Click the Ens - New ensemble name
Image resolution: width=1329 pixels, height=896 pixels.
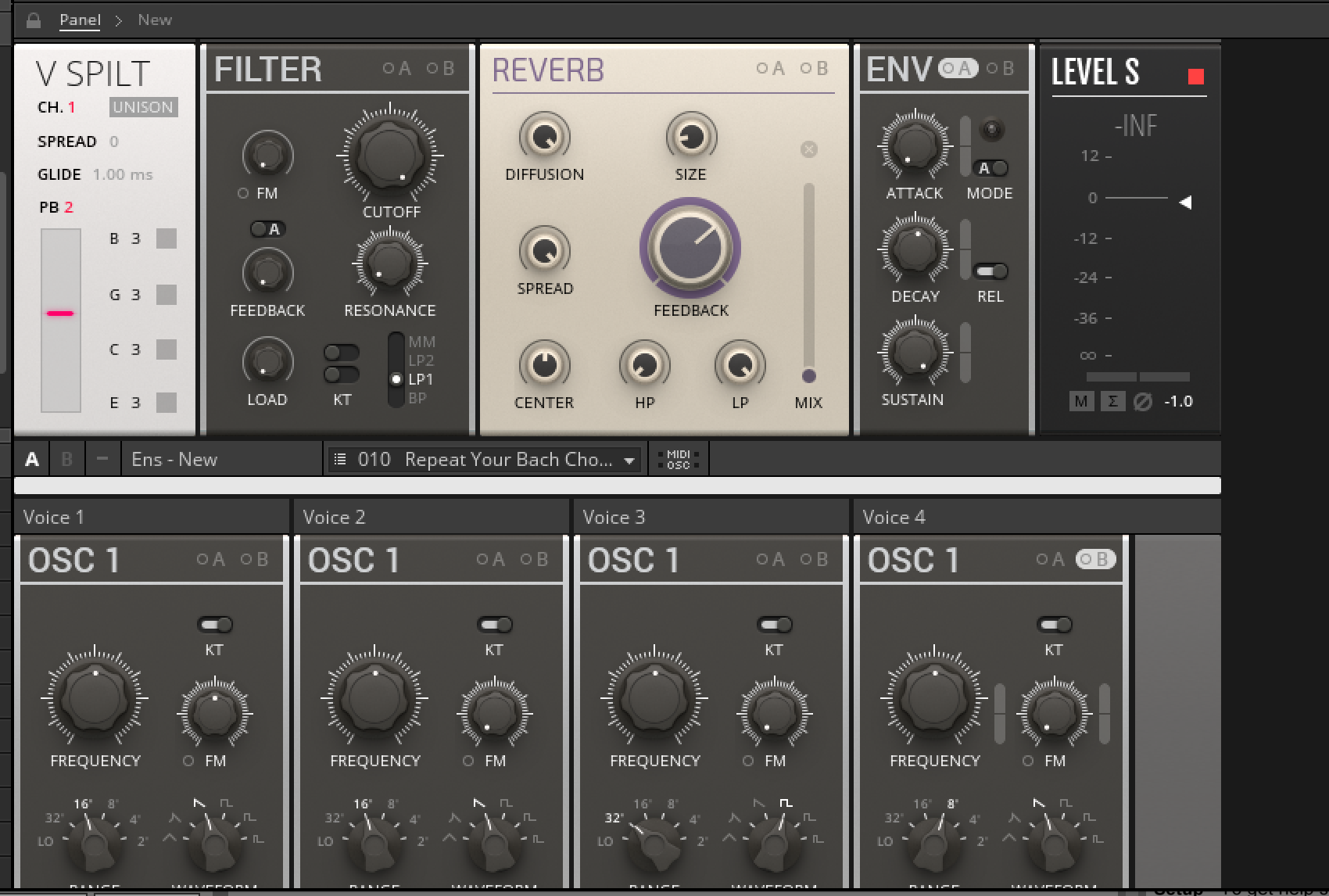click(x=174, y=460)
